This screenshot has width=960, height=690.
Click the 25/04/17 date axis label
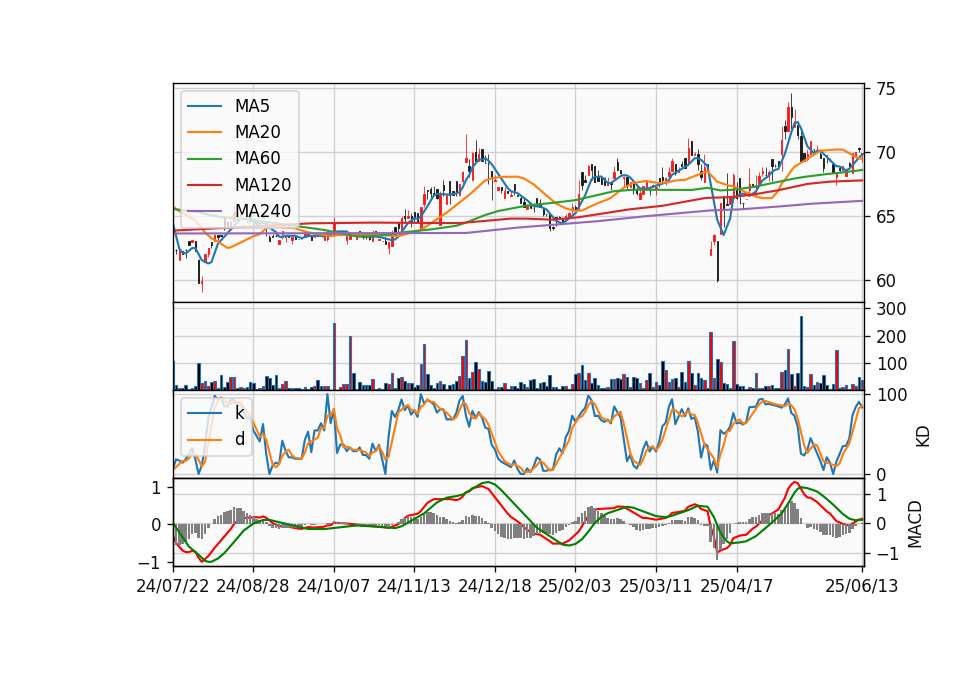click(737, 586)
